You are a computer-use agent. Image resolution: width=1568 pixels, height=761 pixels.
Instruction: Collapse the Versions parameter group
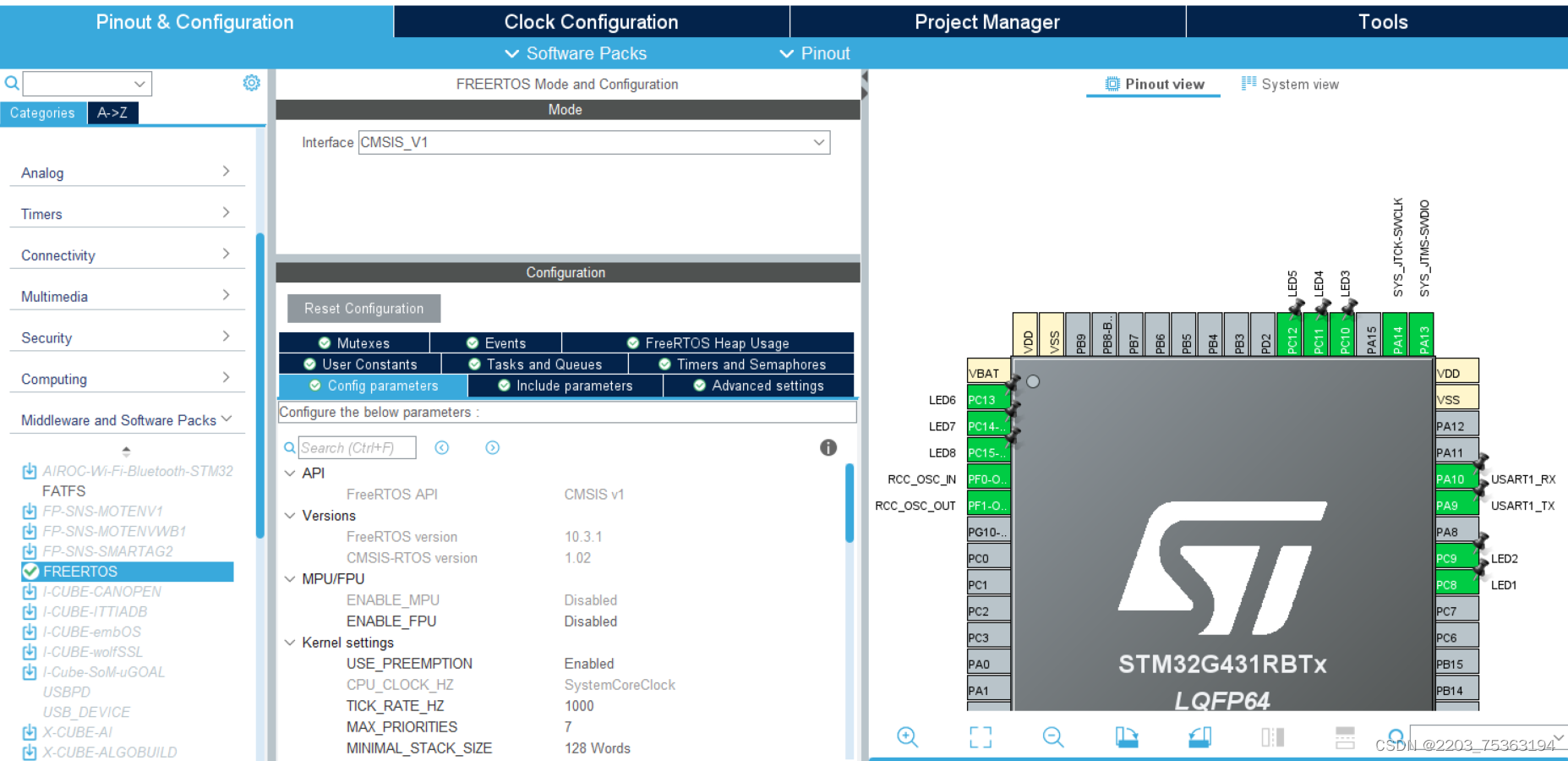point(290,515)
